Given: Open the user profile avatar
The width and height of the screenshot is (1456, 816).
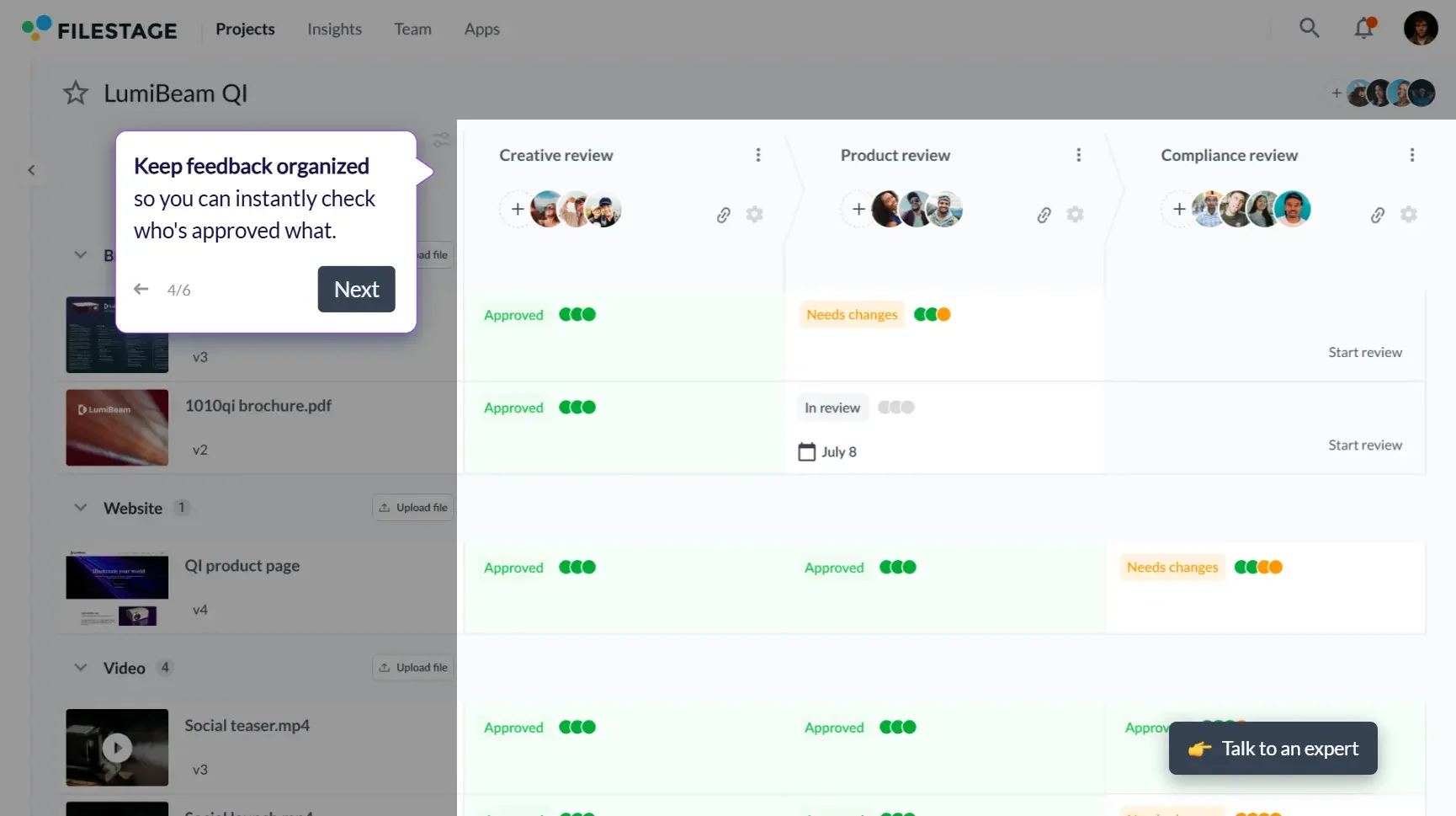Looking at the screenshot, I should [x=1421, y=28].
